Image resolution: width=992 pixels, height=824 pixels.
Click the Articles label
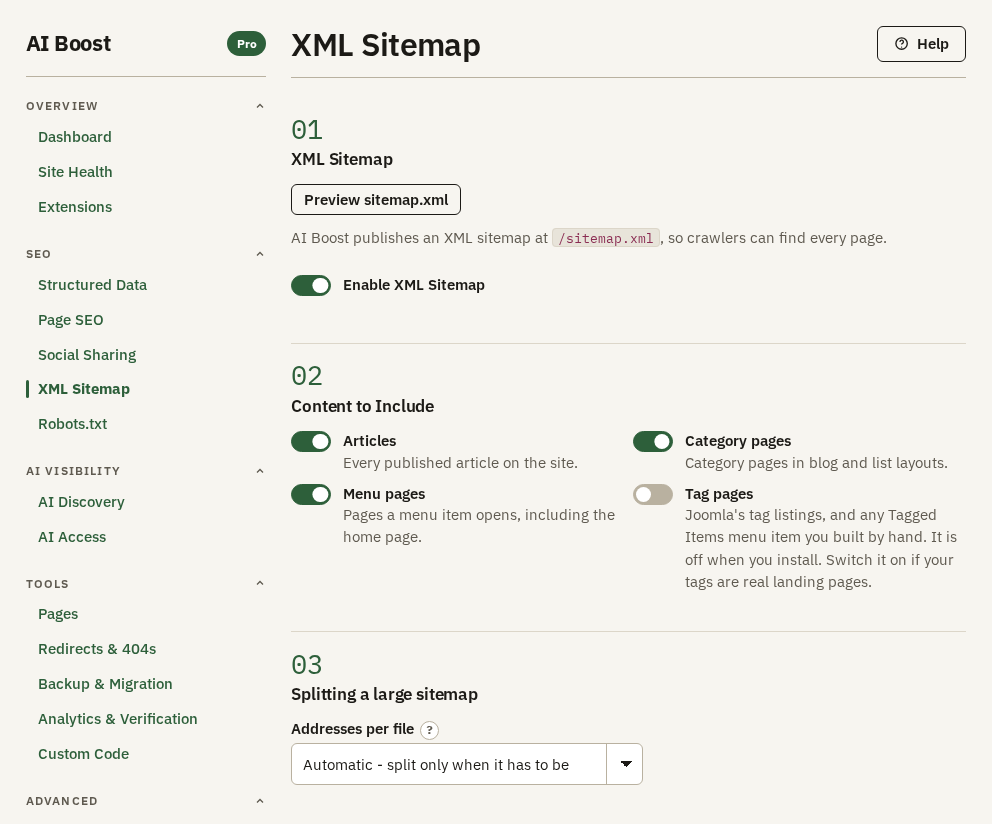click(369, 441)
